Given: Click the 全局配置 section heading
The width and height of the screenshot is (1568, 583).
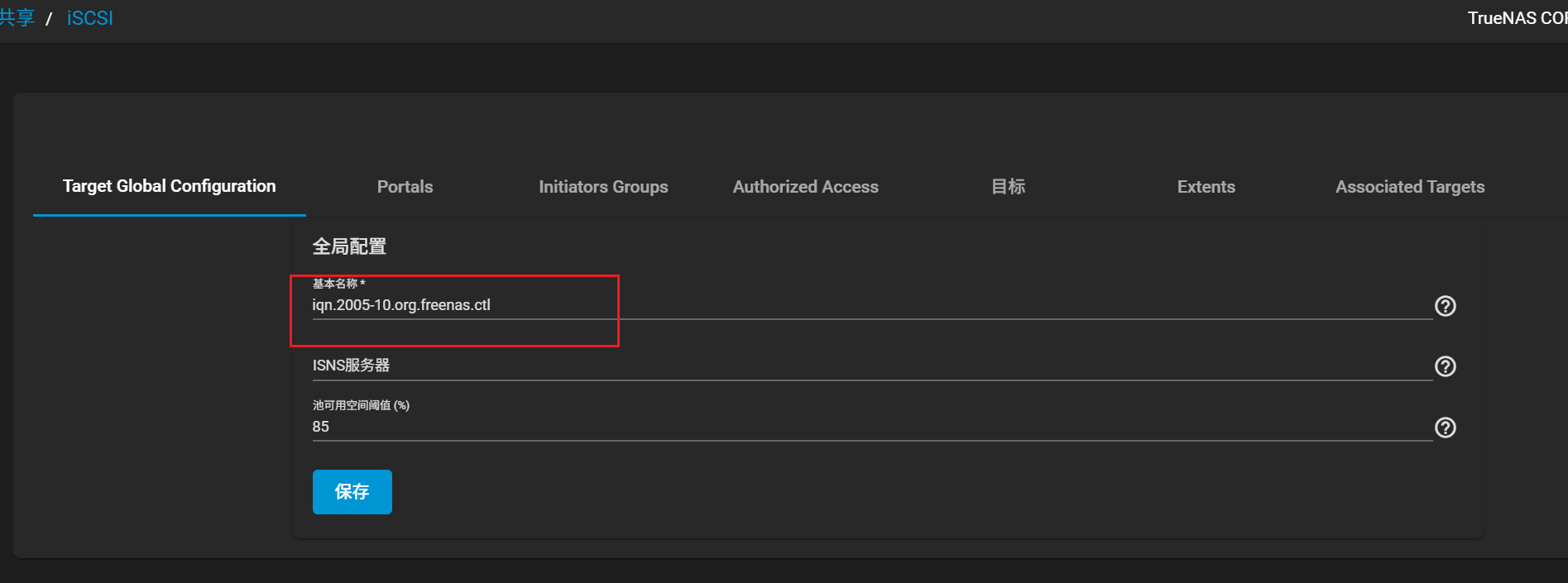Looking at the screenshot, I should click(x=349, y=246).
